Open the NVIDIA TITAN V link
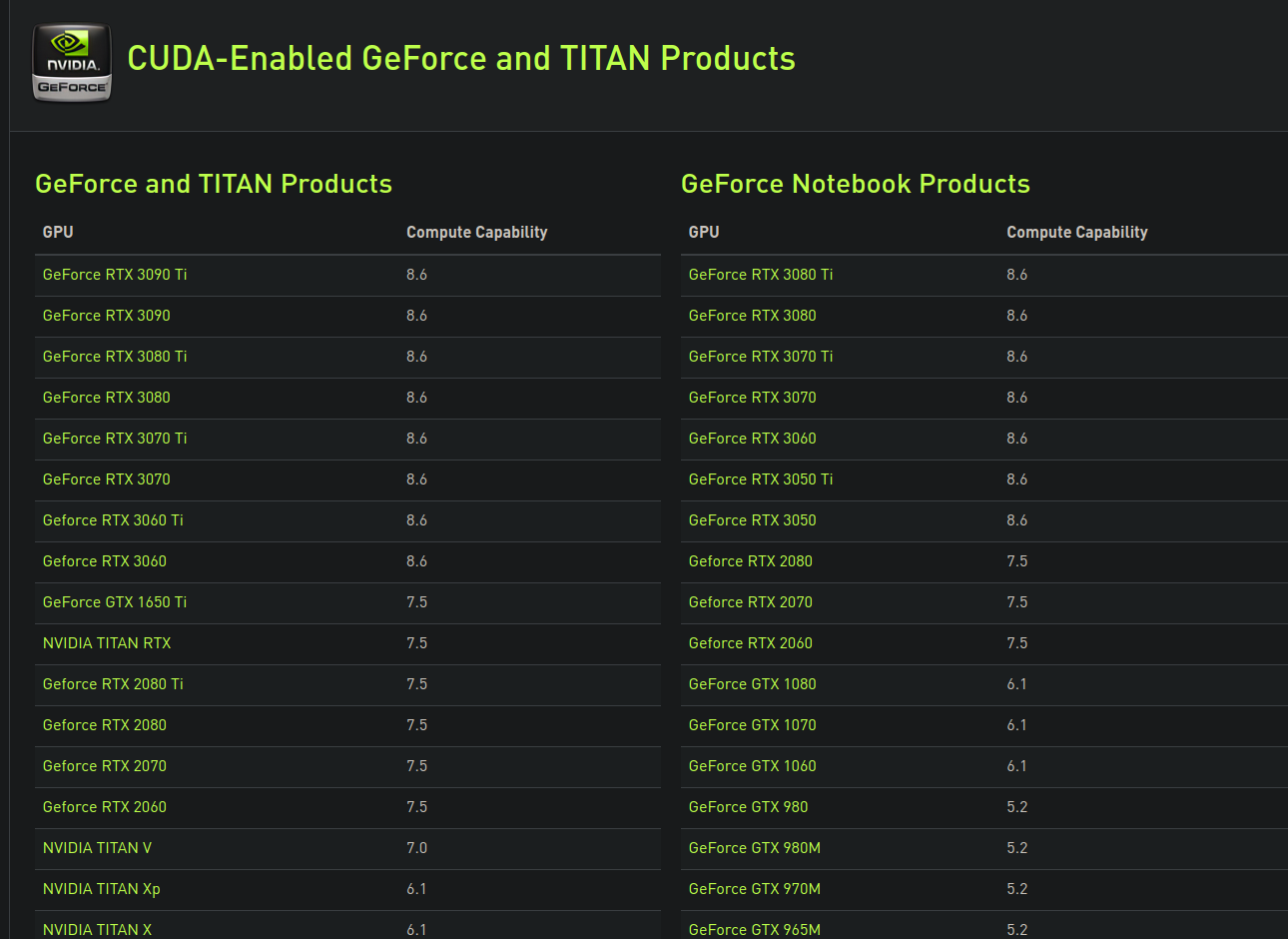This screenshot has height=939, width=1288. (97, 848)
